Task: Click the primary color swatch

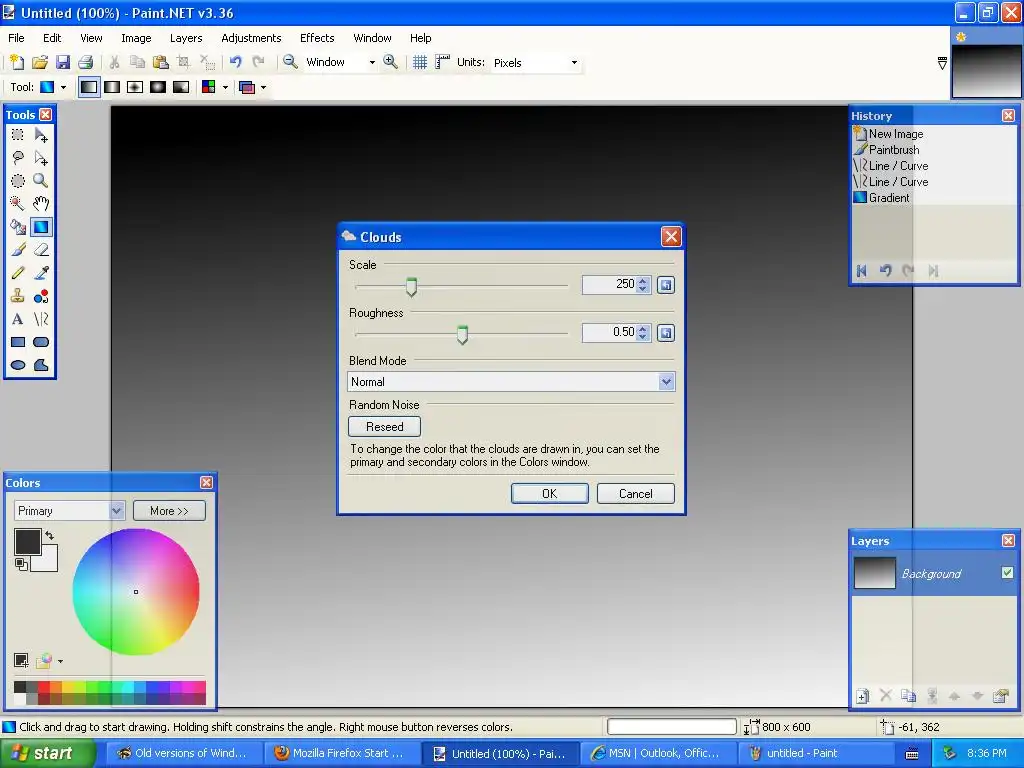Action: [27, 542]
